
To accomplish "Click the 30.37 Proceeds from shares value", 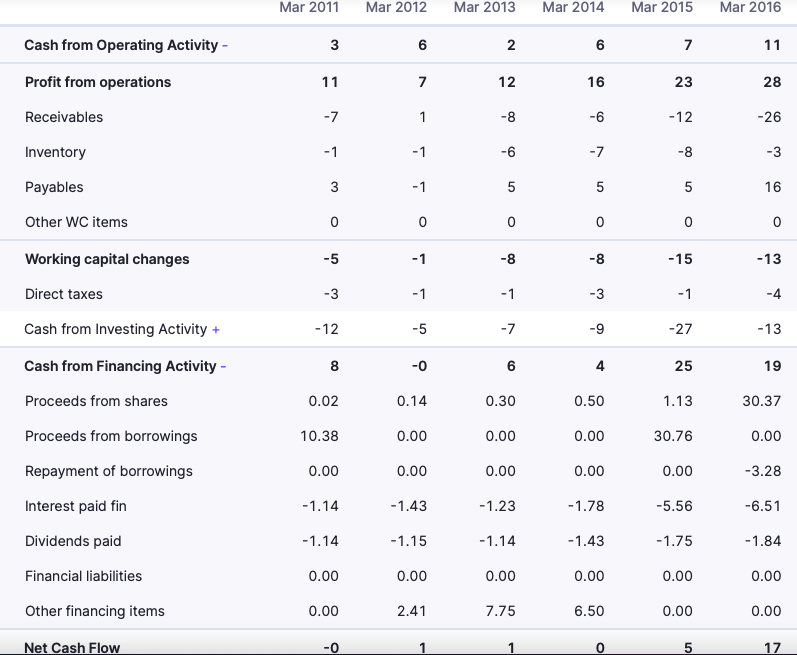I will pos(763,401).
